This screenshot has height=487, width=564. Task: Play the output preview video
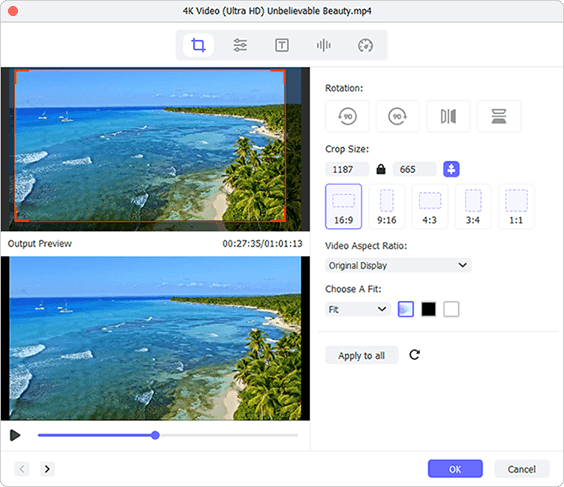[x=15, y=435]
